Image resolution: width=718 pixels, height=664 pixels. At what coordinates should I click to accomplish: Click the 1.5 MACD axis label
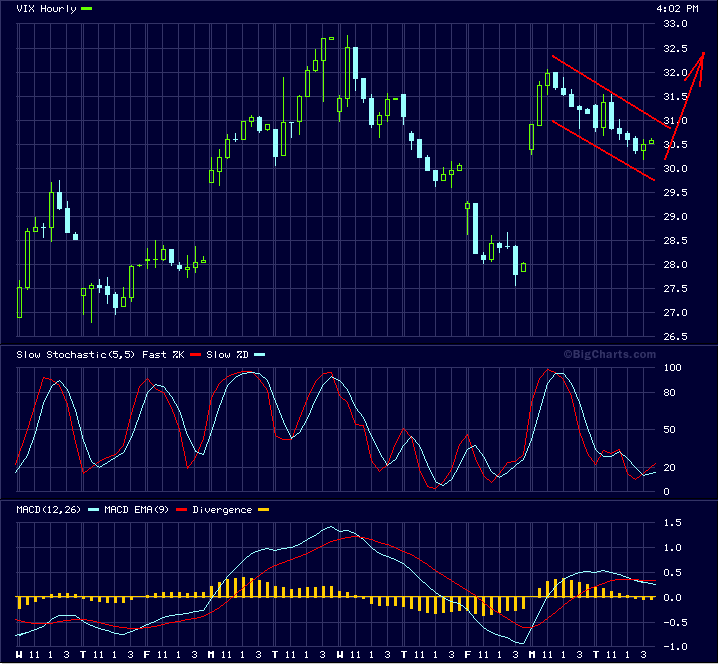point(672,523)
